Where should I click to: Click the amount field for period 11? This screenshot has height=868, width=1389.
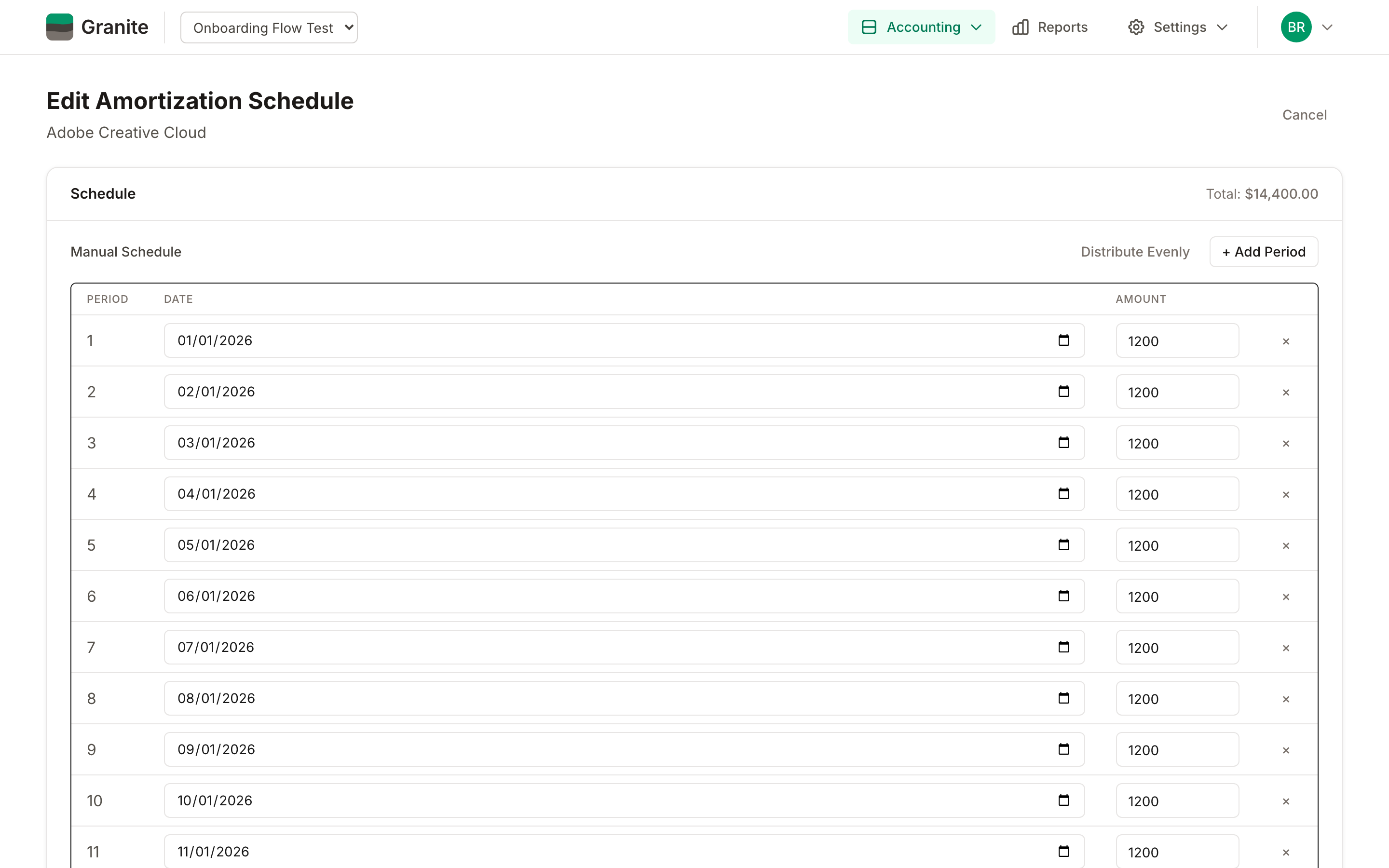pyautogui.click(x=1177, y=851)
